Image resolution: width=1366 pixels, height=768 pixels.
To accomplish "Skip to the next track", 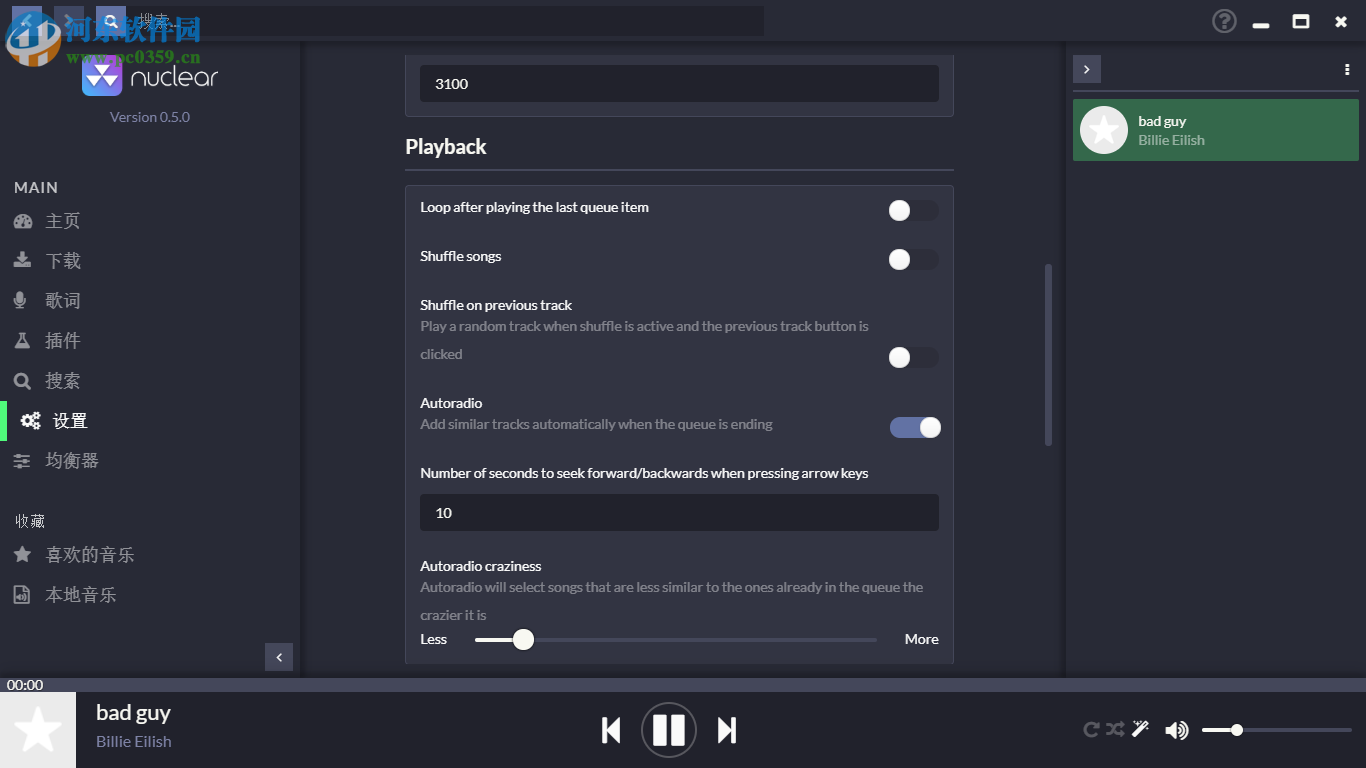I will click(x=727, y=730).
